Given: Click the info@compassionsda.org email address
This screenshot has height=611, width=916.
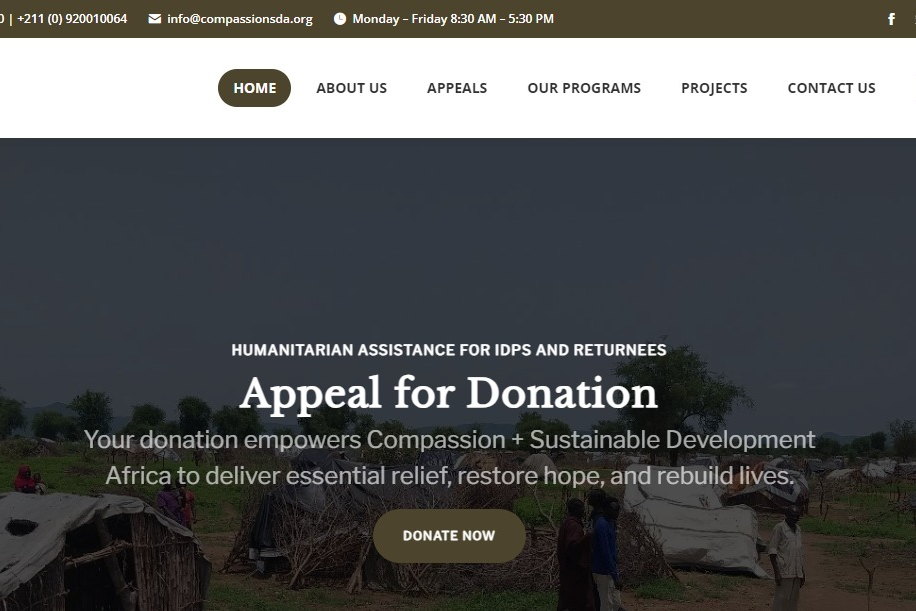Looking at the screenshot, I should click(x=240, y=19).
